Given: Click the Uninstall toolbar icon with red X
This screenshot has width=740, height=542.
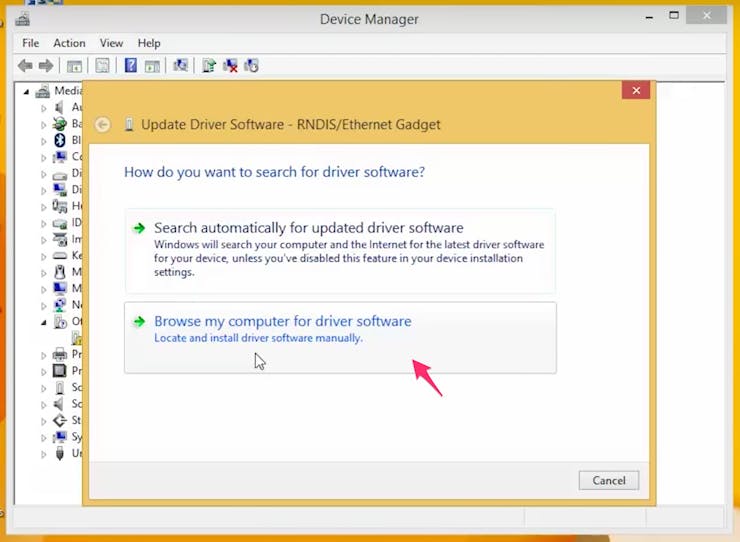Looking at the screenshot, I should click(230, 66).
